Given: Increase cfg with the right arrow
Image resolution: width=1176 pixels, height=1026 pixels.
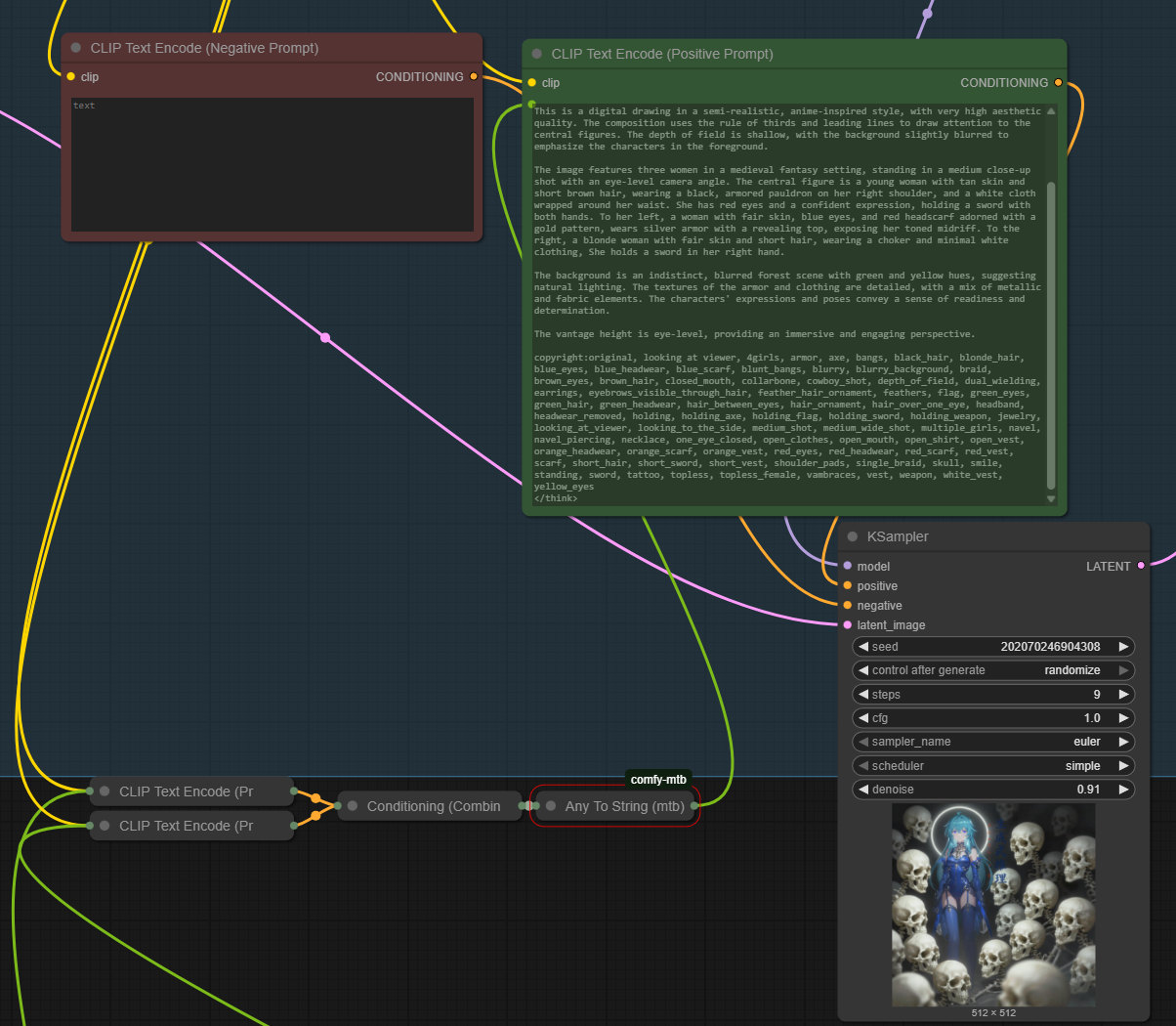Looking at the screenshot, I should [x=1123, y=718].
